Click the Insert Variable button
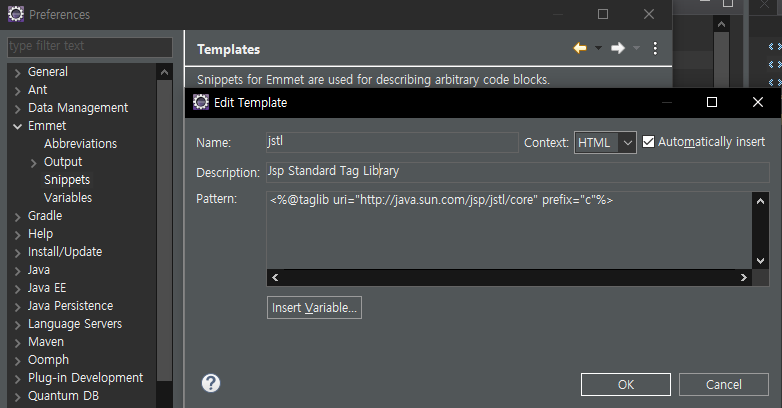This screenshot has width=782, height=408. click(x=314, y=308)
